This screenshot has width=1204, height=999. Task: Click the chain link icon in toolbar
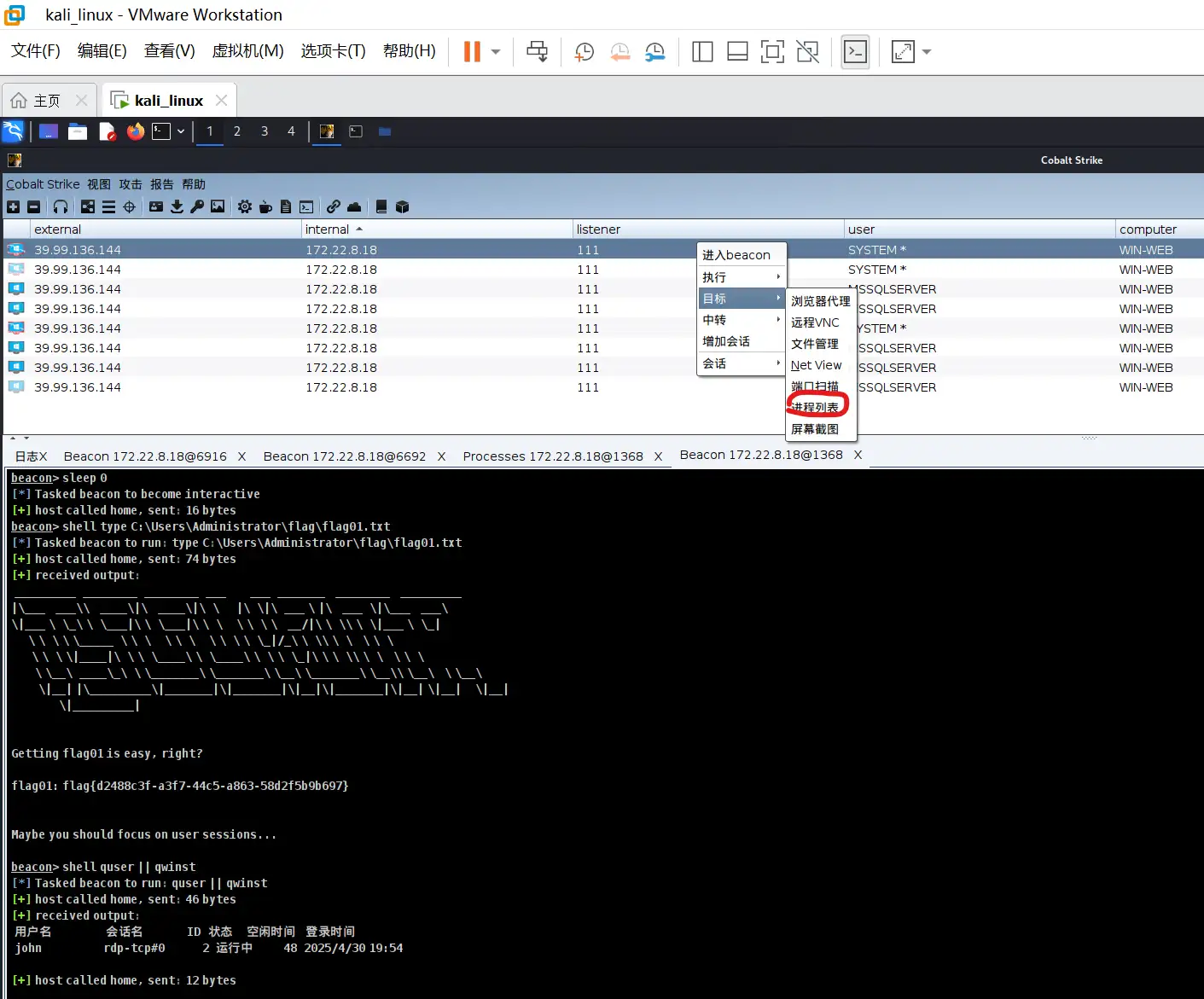coord(334,206)
